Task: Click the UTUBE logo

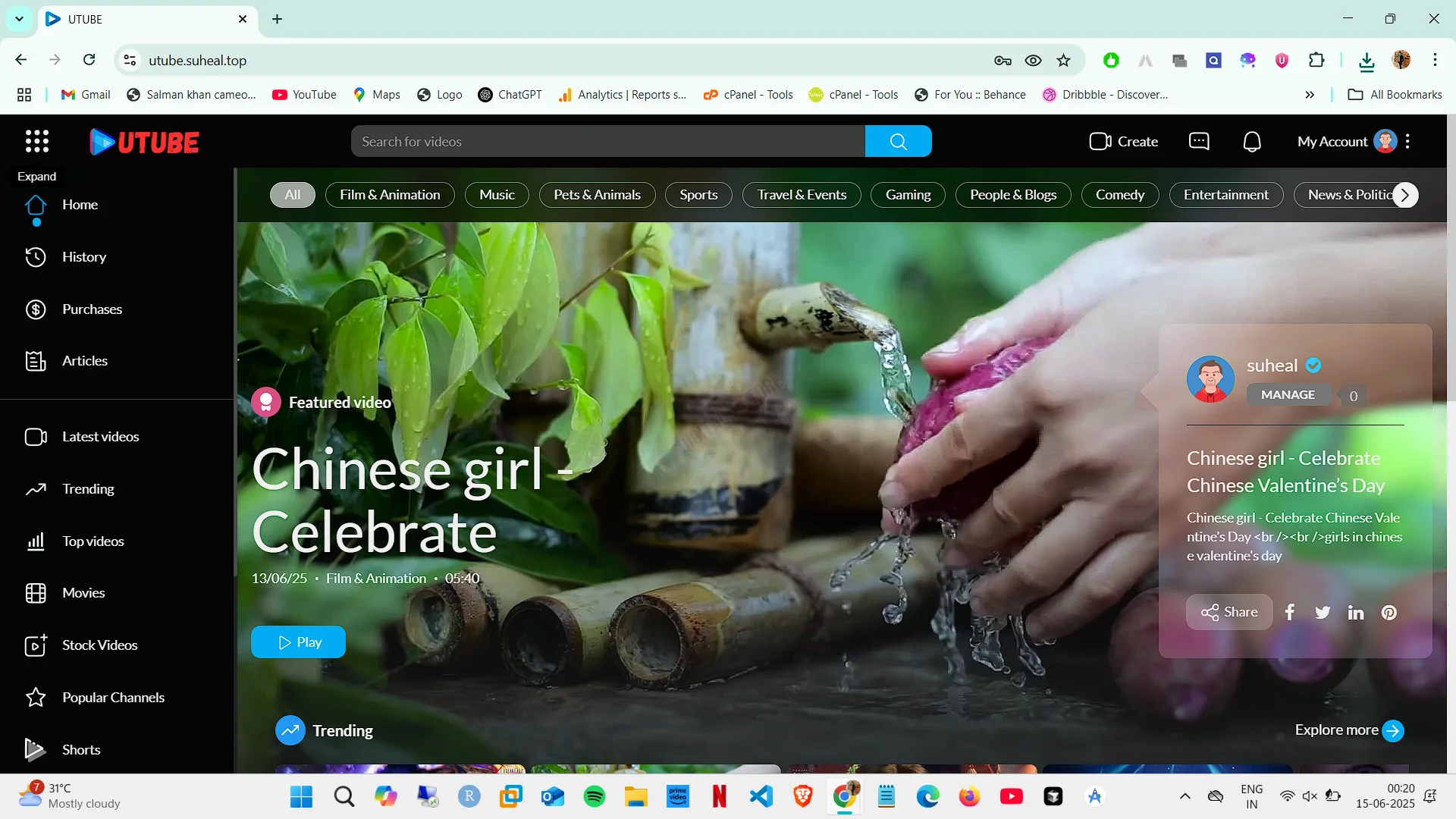Action: 144,142
